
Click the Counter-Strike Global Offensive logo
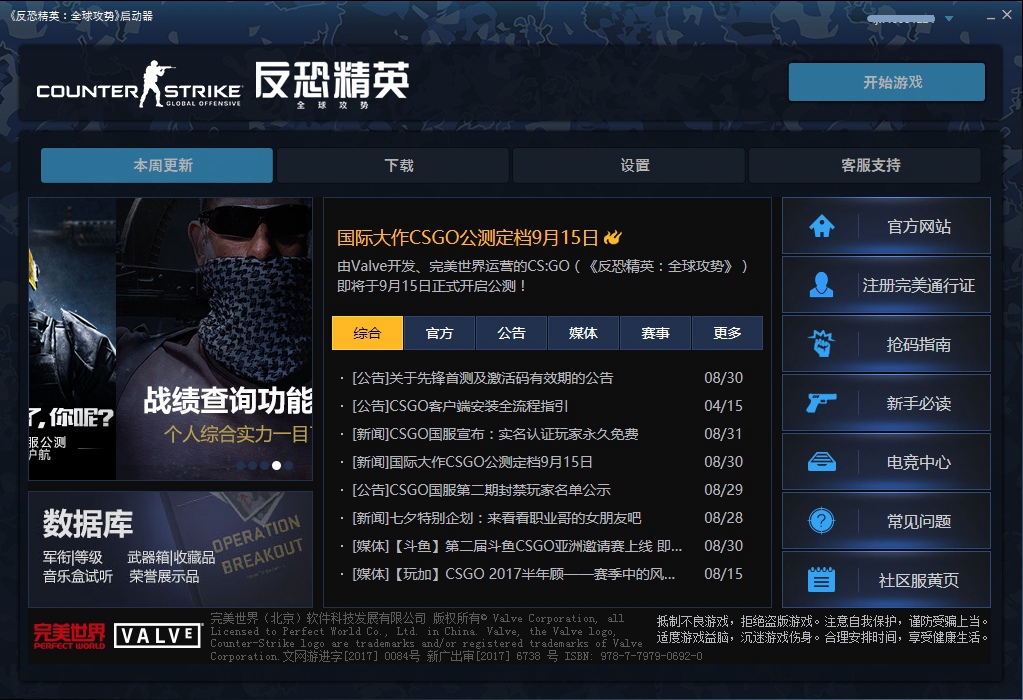(x=139, y=85)
